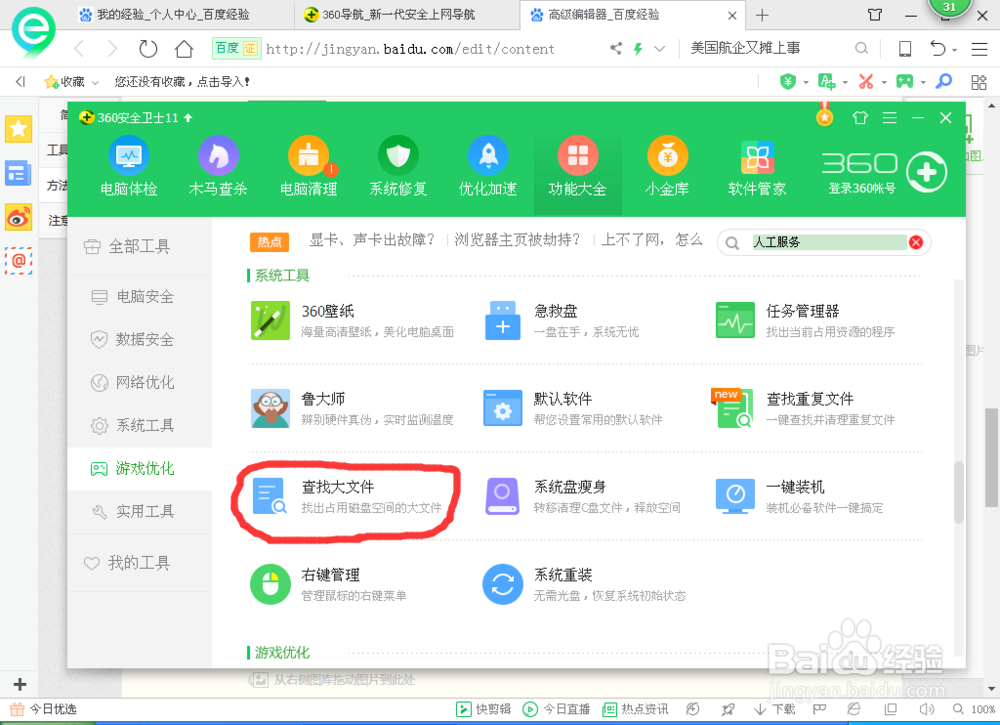1000x725 pixels.
Task: Open 360 skin shirt icon
Action: click(x=860, y=118)
